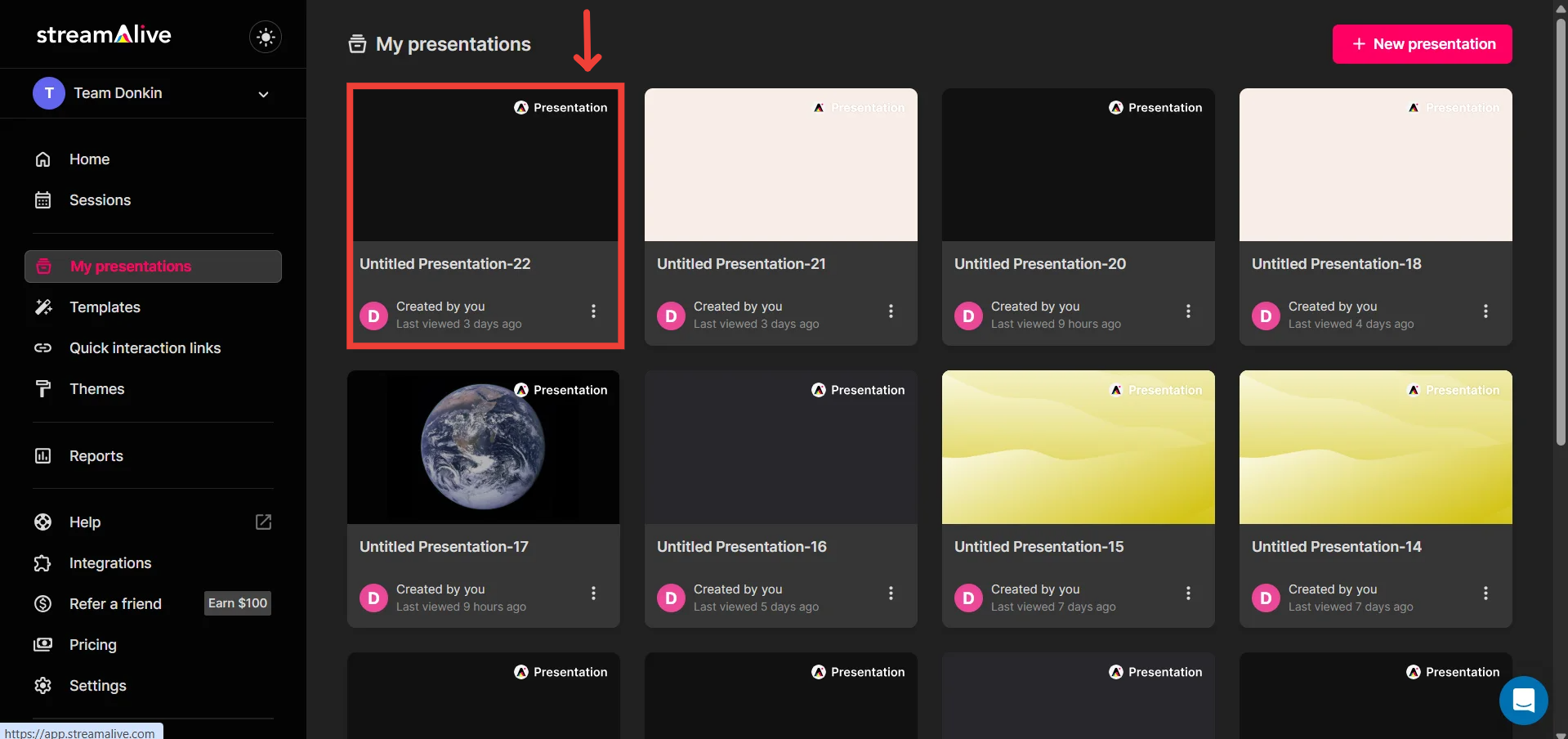
Task: Open the Themes paint roller icon
Action: point(43,389)
